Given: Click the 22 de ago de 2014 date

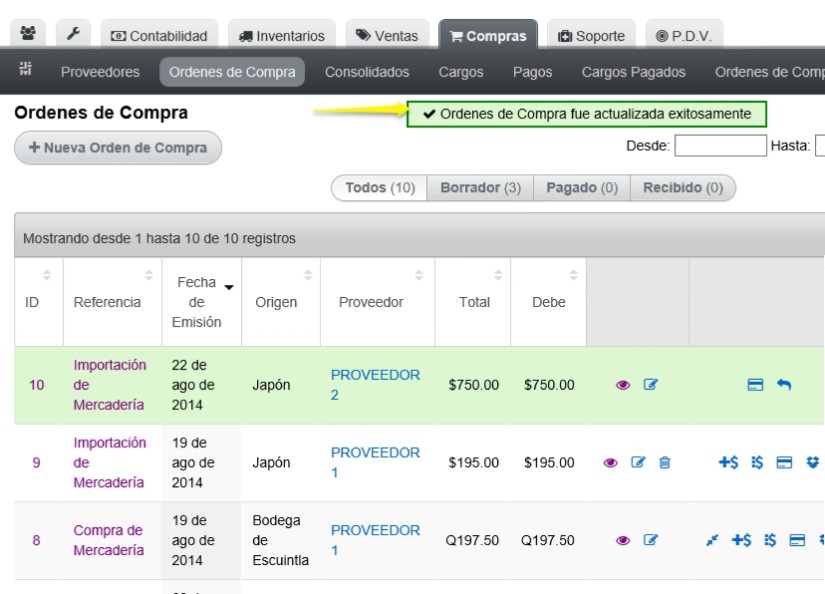Looking at the screenshot, I should point(193,385).
